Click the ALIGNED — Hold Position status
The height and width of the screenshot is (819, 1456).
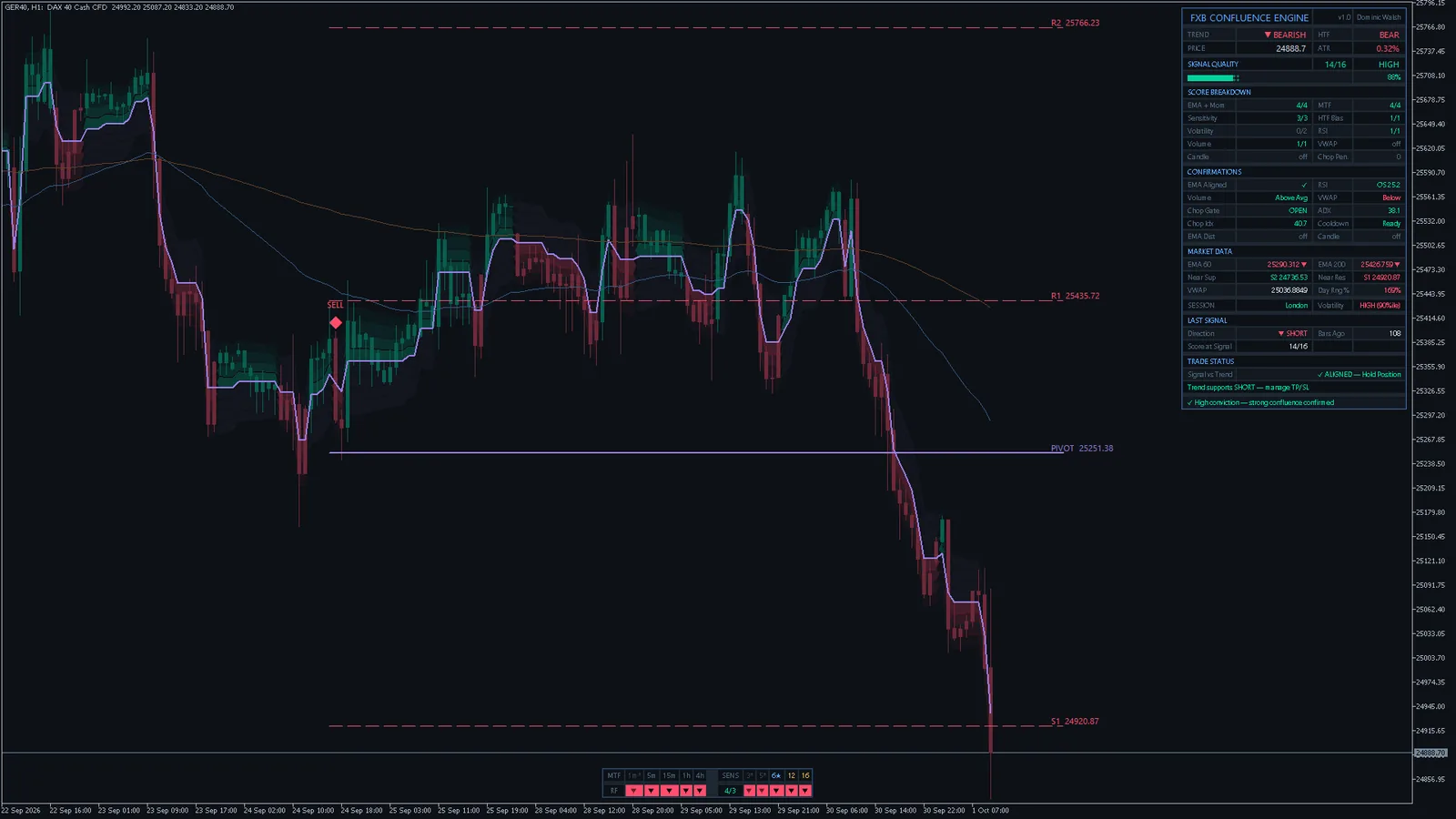pos(1360,375)
